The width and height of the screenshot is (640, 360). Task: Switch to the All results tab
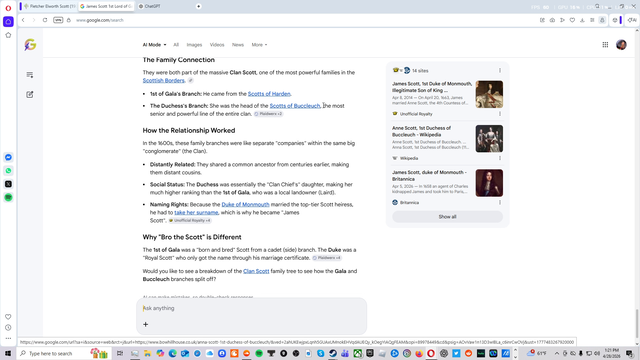176,45
